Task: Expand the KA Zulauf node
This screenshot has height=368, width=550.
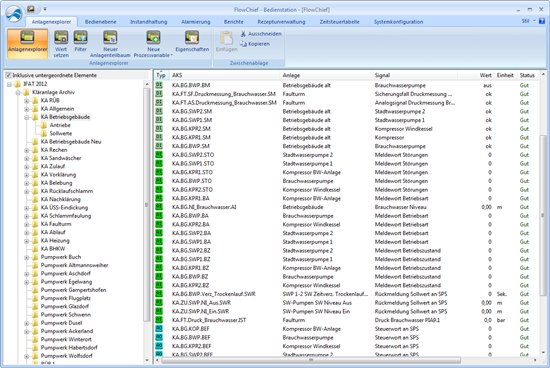Action: tap(27, 167)
